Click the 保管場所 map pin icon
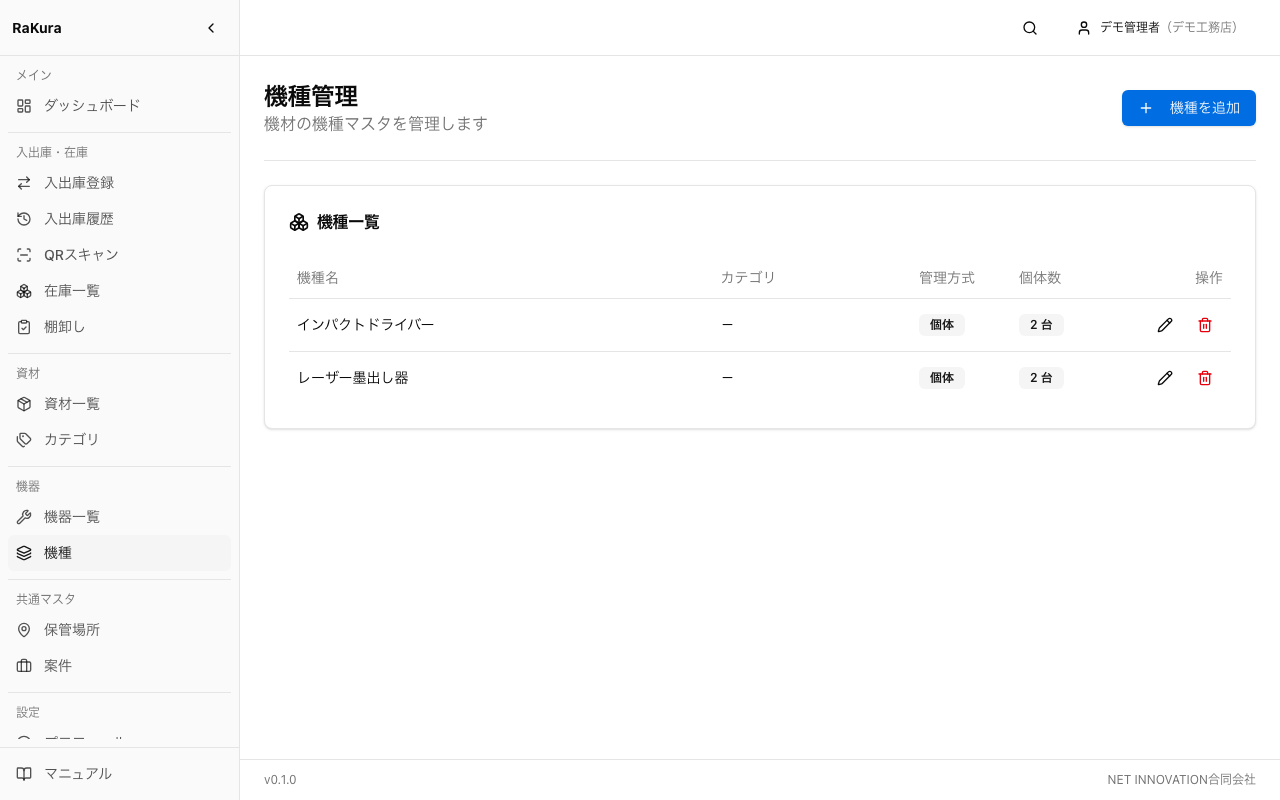 [x=24, y=630]
